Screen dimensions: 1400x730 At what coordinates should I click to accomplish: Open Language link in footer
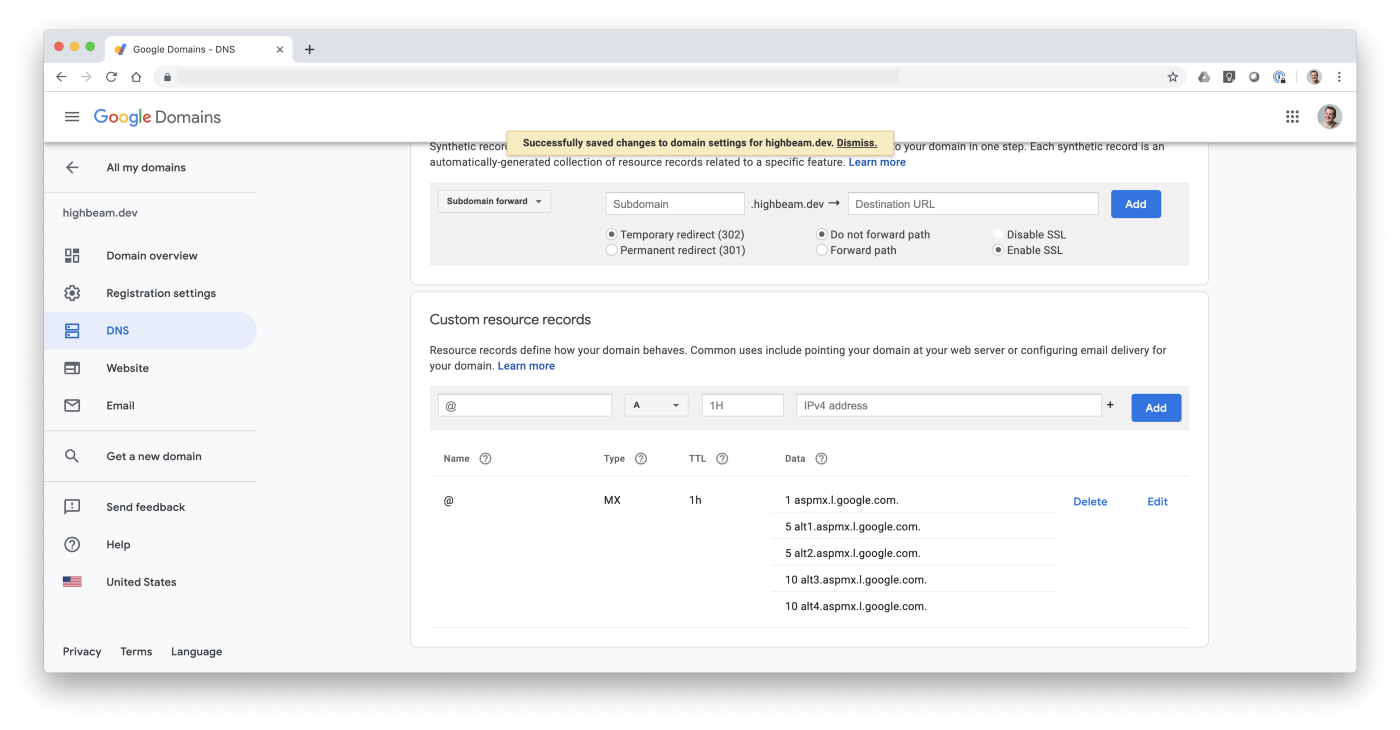click(196, 652)
